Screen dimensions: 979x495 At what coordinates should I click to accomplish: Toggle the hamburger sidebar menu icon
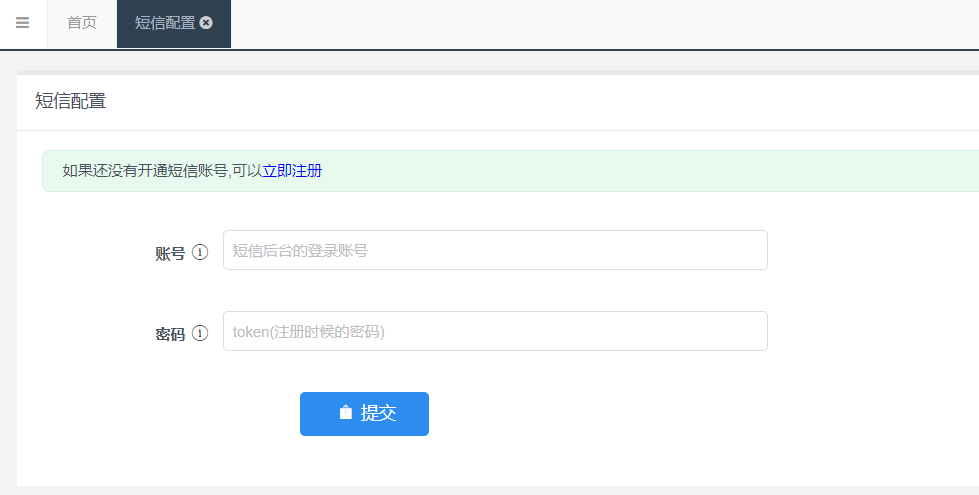[x=22, y=23]
